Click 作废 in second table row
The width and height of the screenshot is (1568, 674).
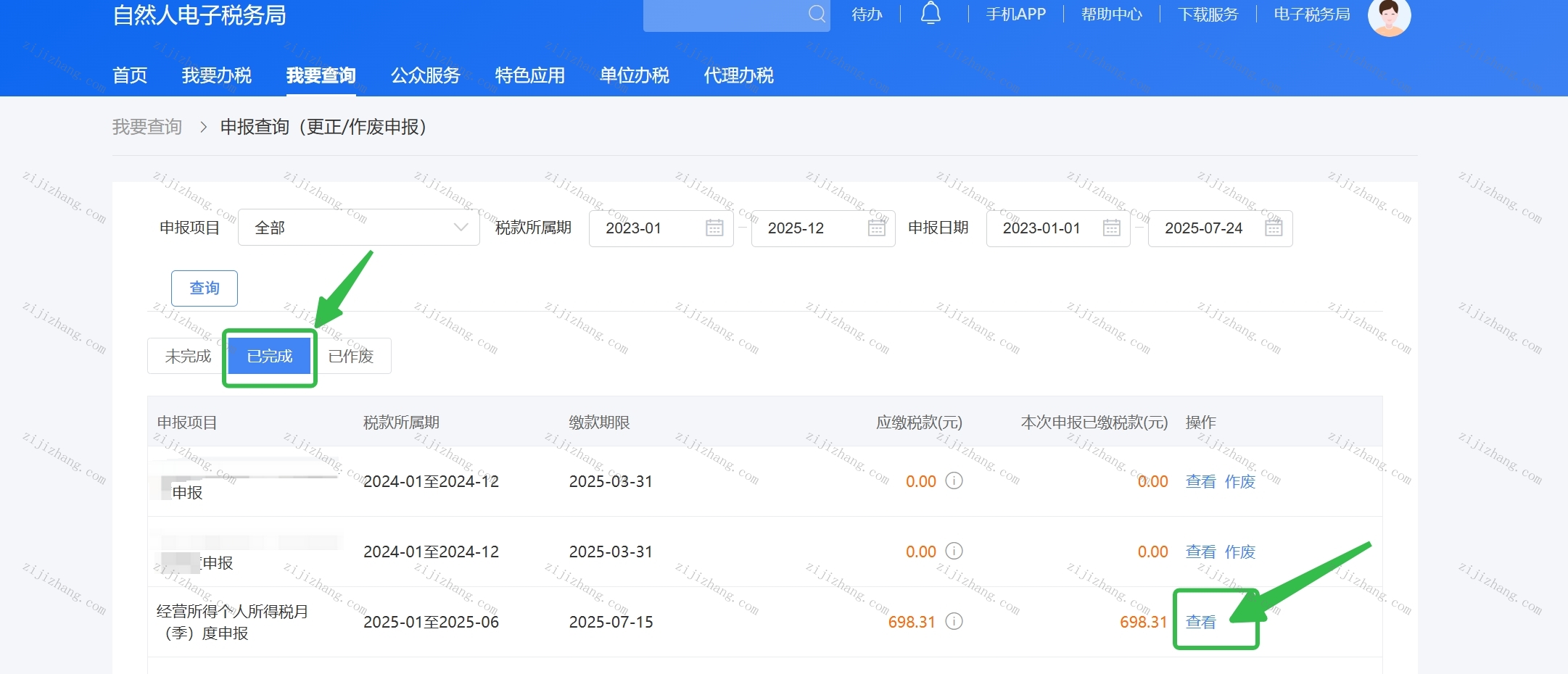coord(1239,552)
